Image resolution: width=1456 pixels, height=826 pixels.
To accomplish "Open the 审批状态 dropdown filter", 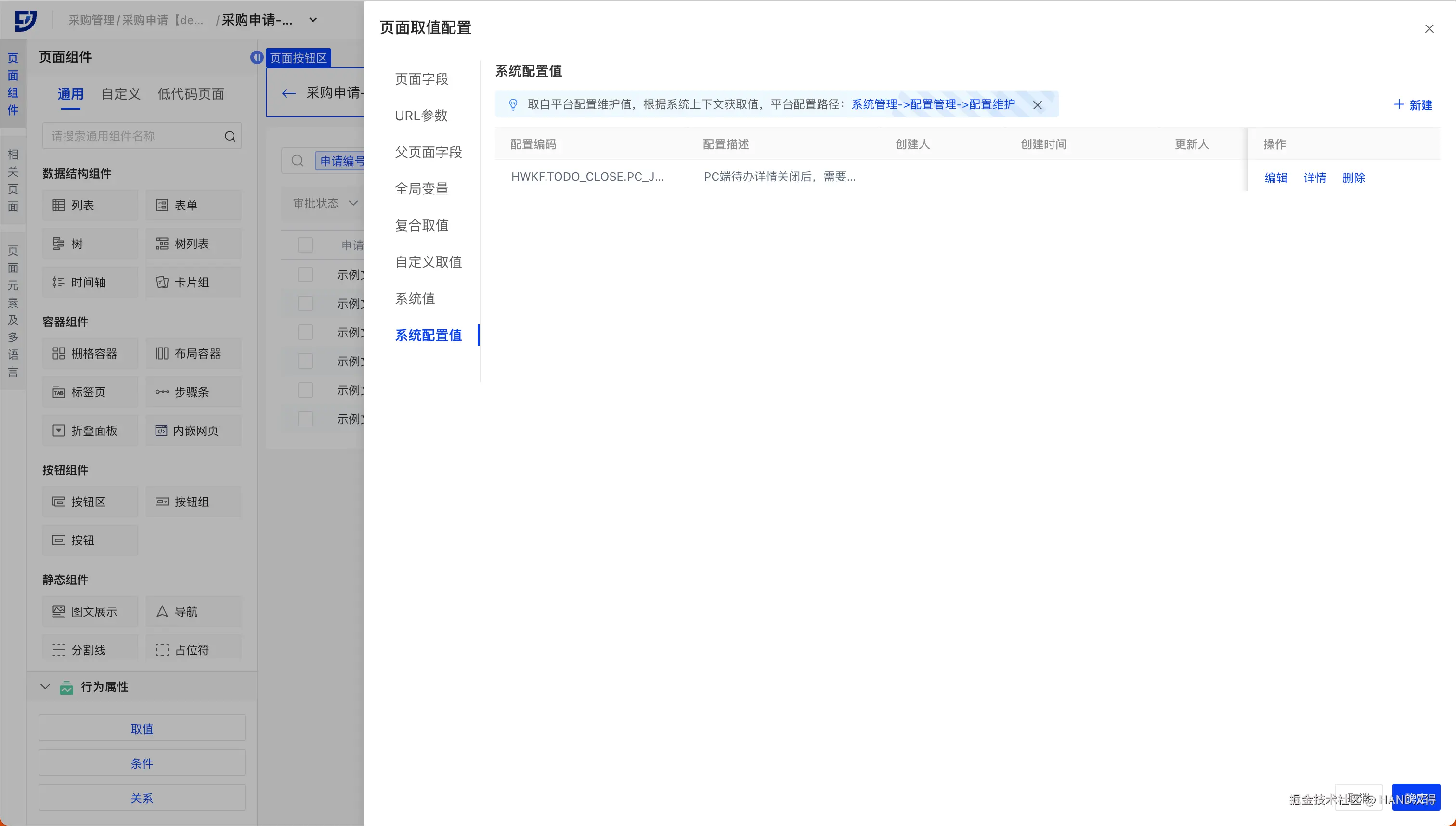I will click(x=325, y=203).
